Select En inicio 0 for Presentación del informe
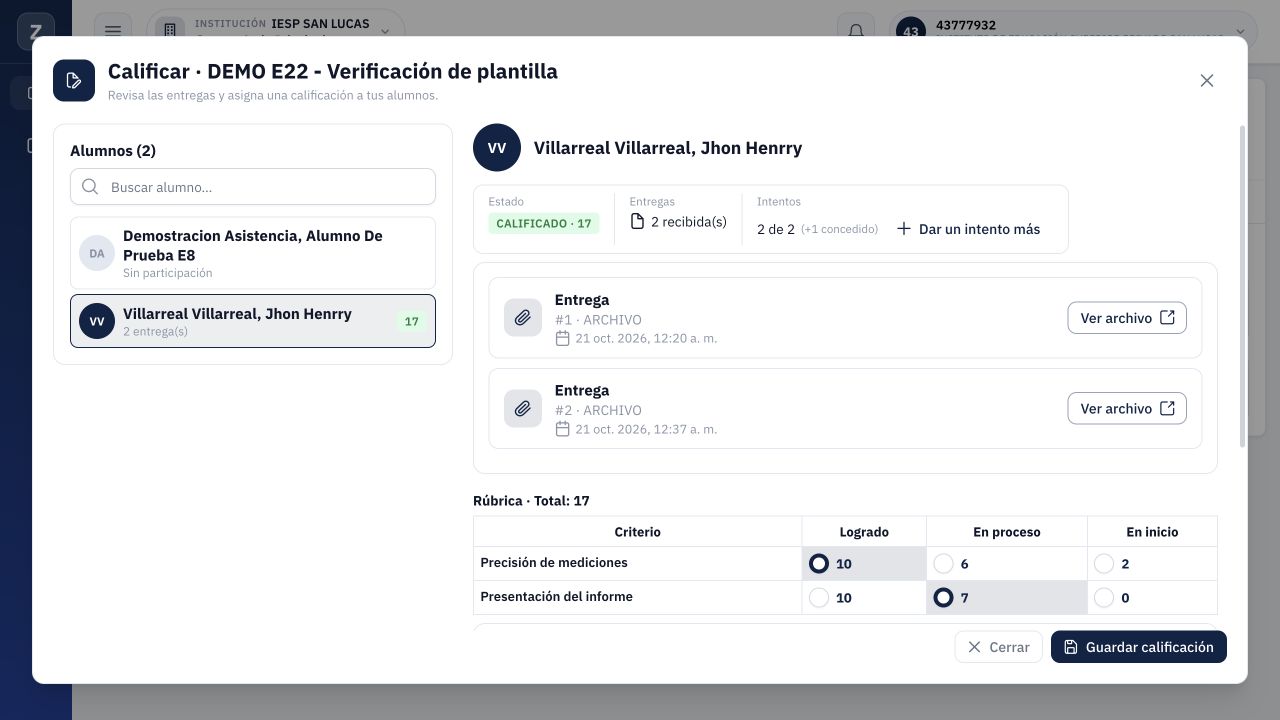 1104,598
